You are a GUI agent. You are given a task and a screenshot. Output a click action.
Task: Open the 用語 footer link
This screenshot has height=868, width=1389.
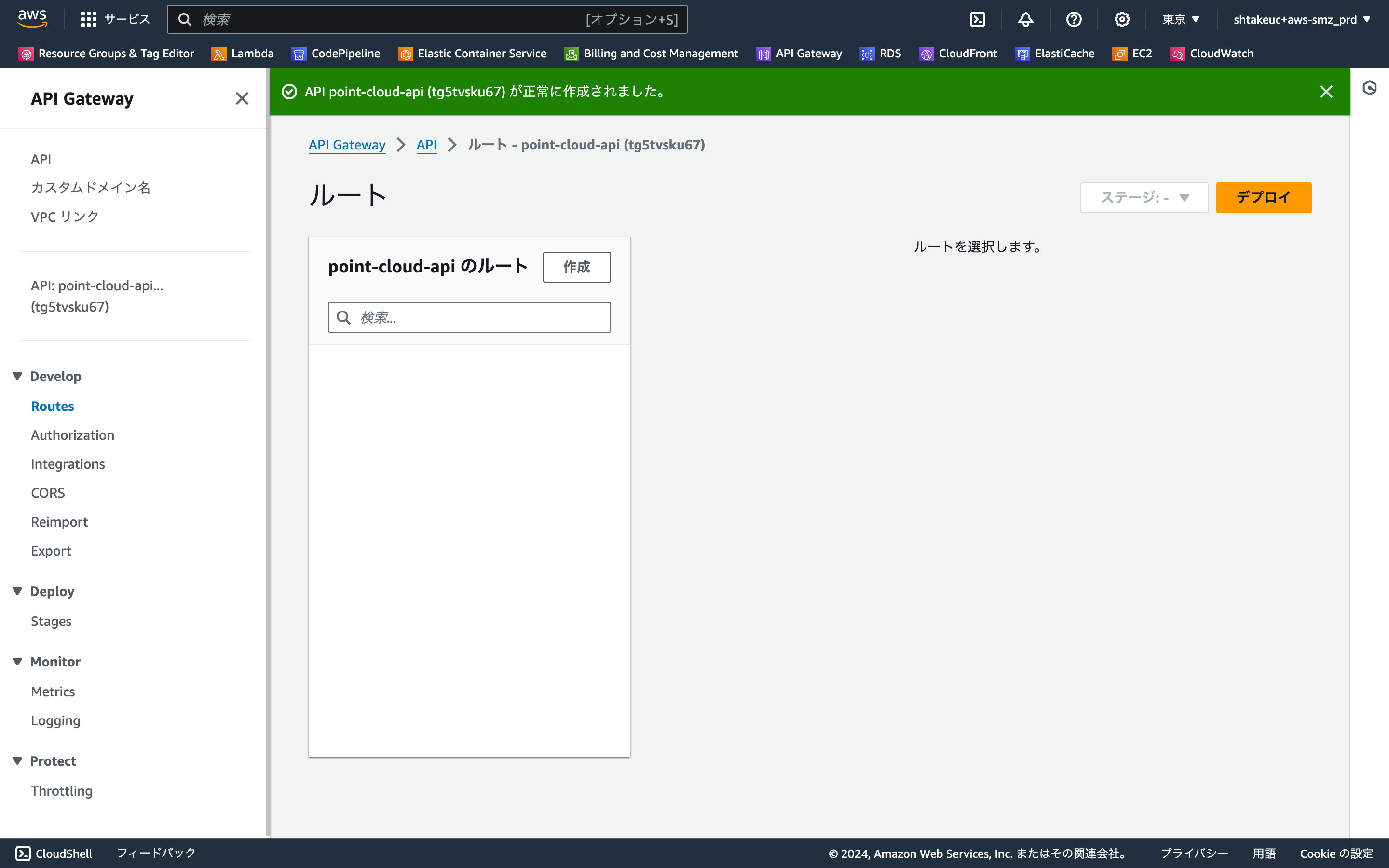(1264, 853)
